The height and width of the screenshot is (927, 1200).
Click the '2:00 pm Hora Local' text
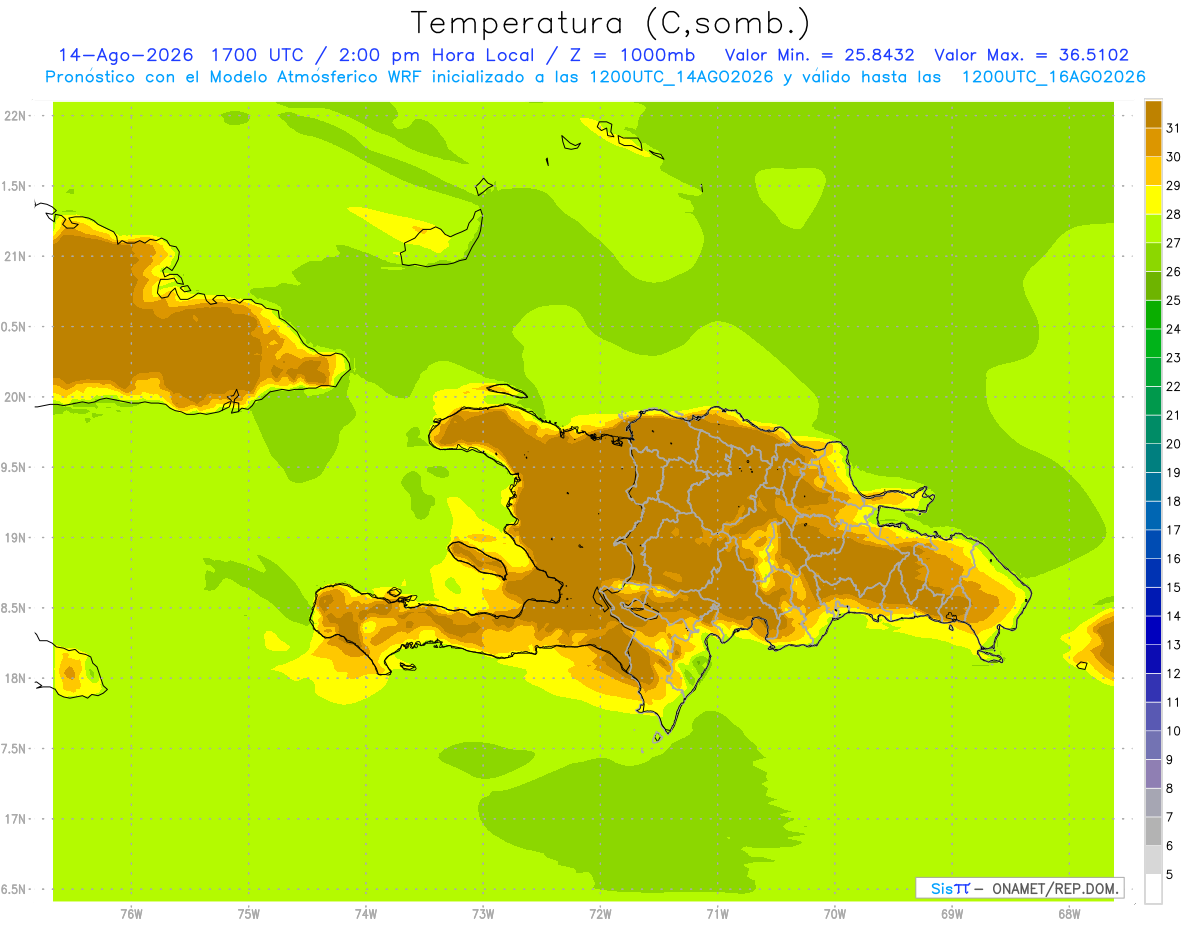click(x=437, y=55)
